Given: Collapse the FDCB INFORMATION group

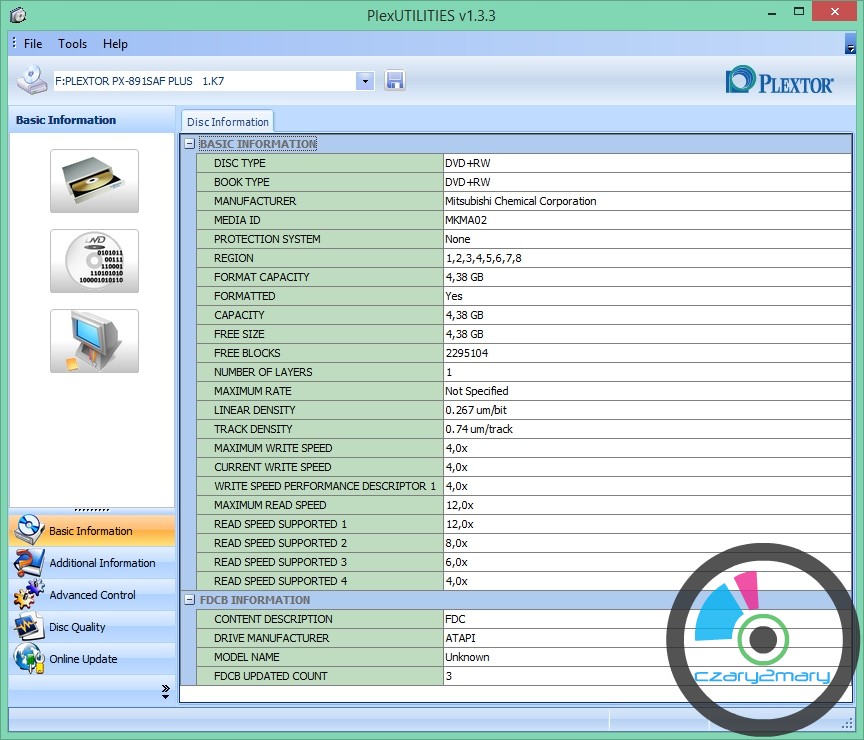Looking at the screenshot, I should click(189, 600).
